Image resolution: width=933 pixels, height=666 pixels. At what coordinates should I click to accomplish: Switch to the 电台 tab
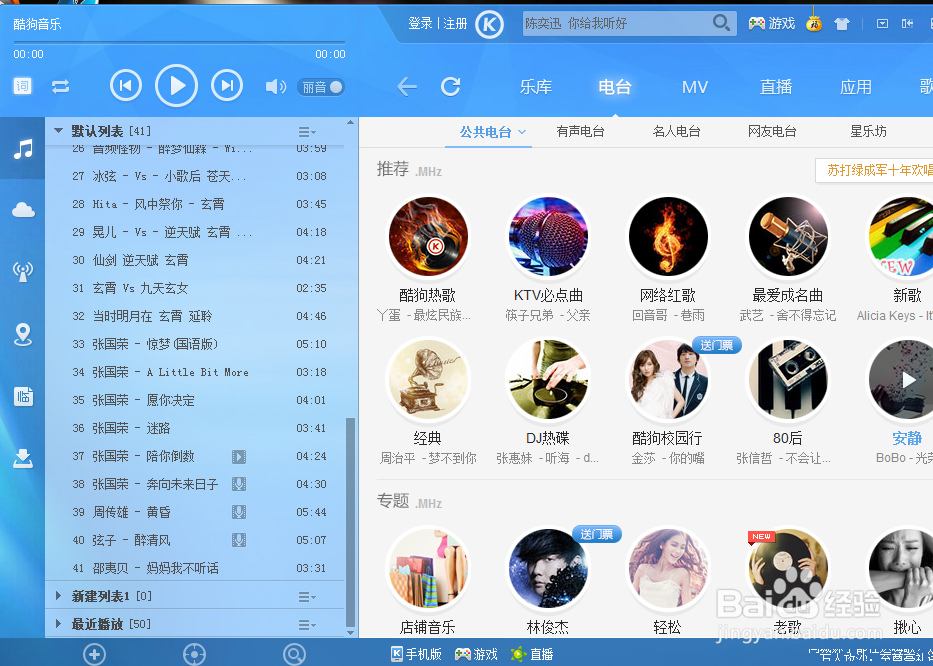coord(614,87)
